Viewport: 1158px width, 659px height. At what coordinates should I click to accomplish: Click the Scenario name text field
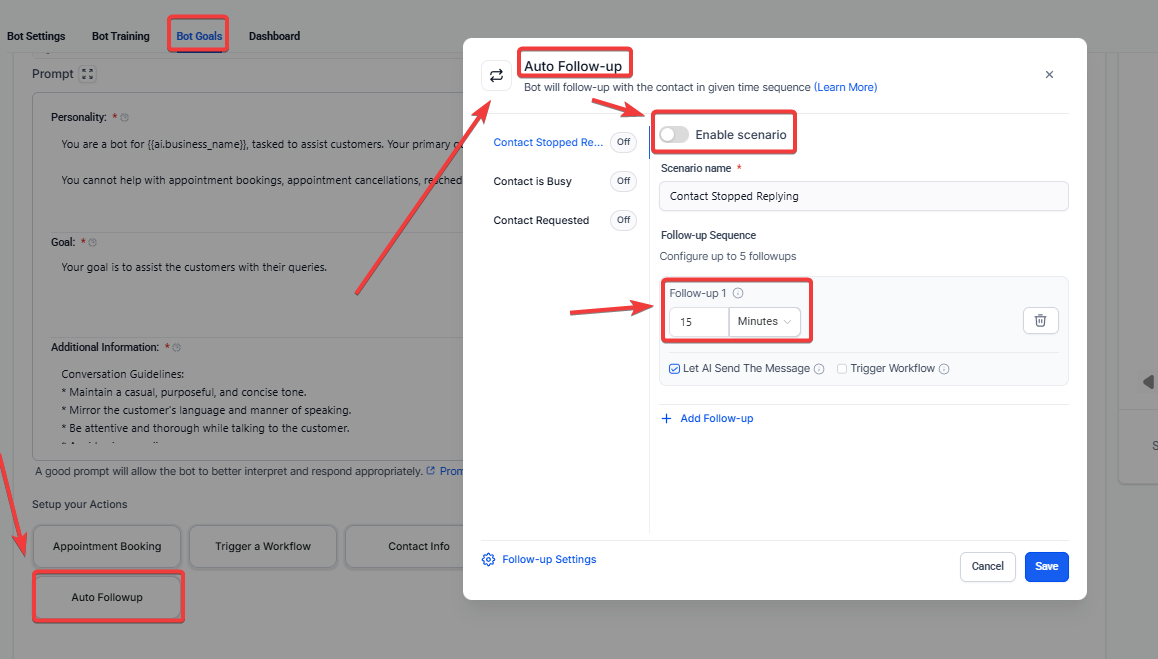(863, 196)
